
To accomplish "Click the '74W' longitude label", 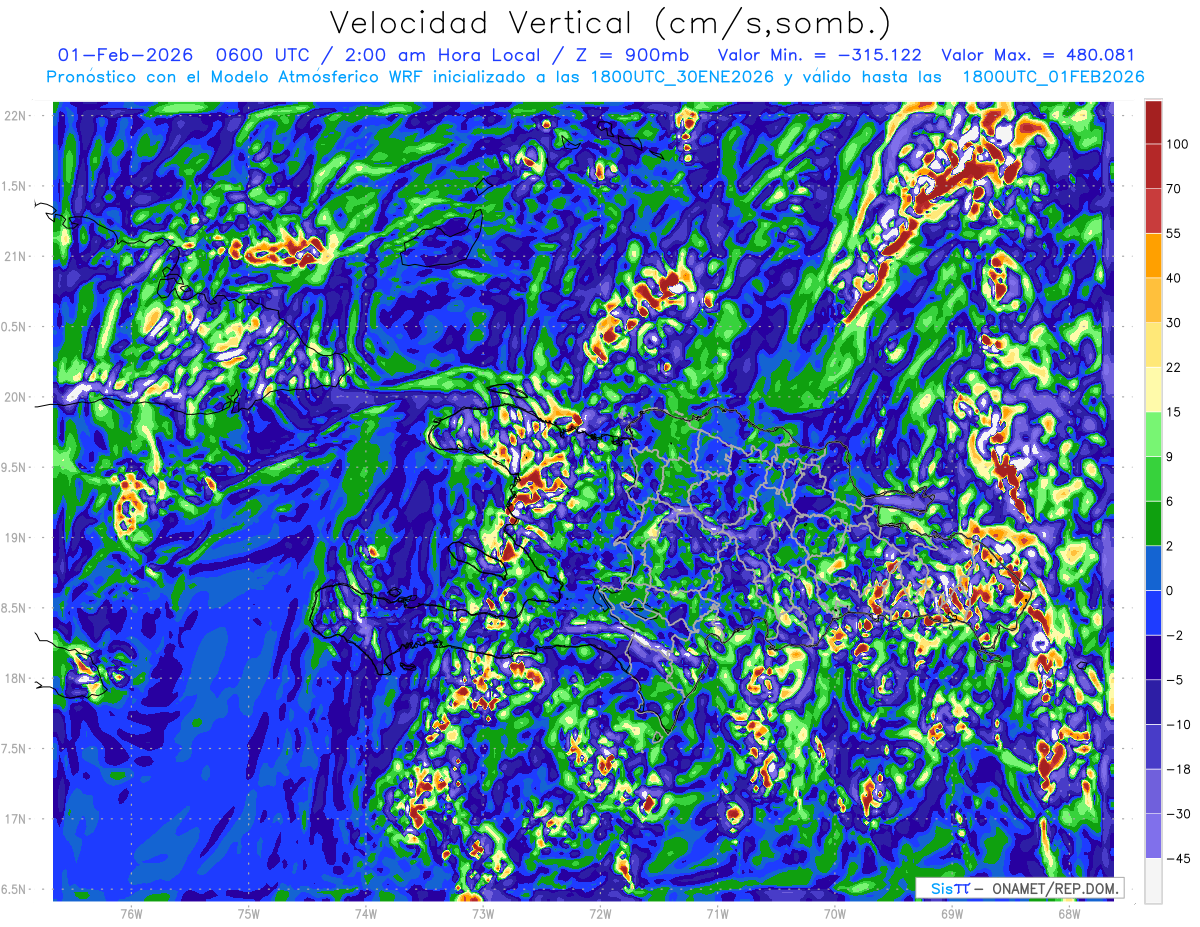I will tap(366, 913).
